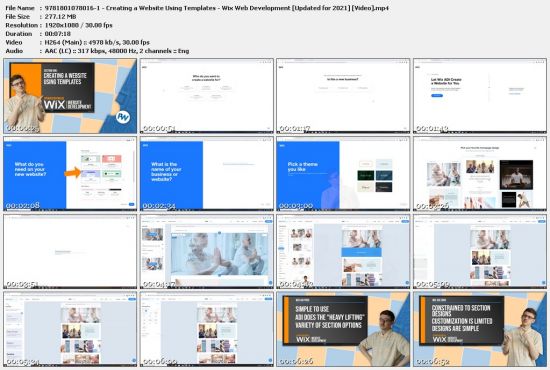This screenshot has width=550, height=370.
Task: Open the thumbnail stamped 00:01:17
Action: (343, 96)
